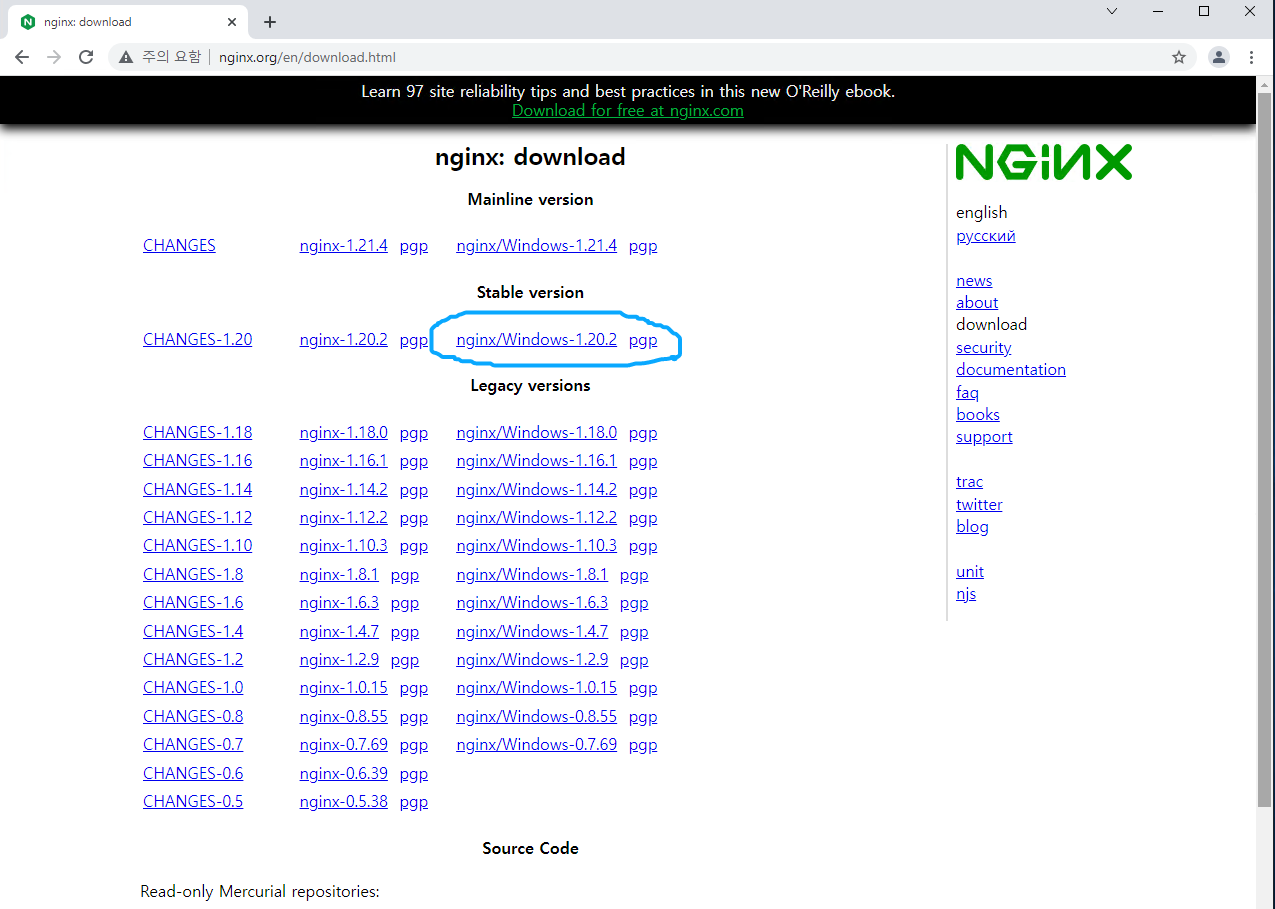The width and height of the screenshot is (1275, 909).
Task: Open the support page
Action: tap(984, 437)
